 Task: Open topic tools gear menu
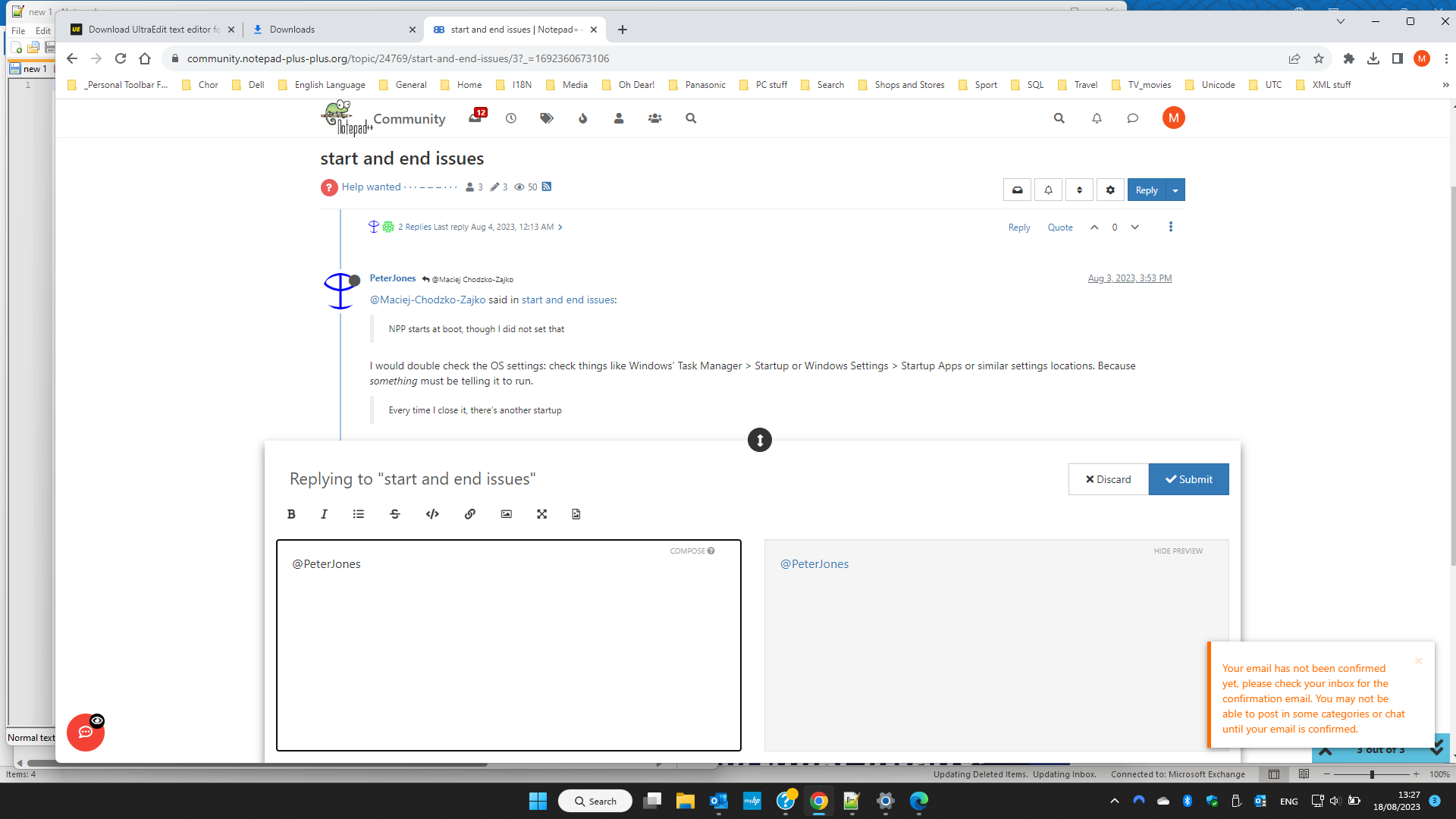[1111, 190]
